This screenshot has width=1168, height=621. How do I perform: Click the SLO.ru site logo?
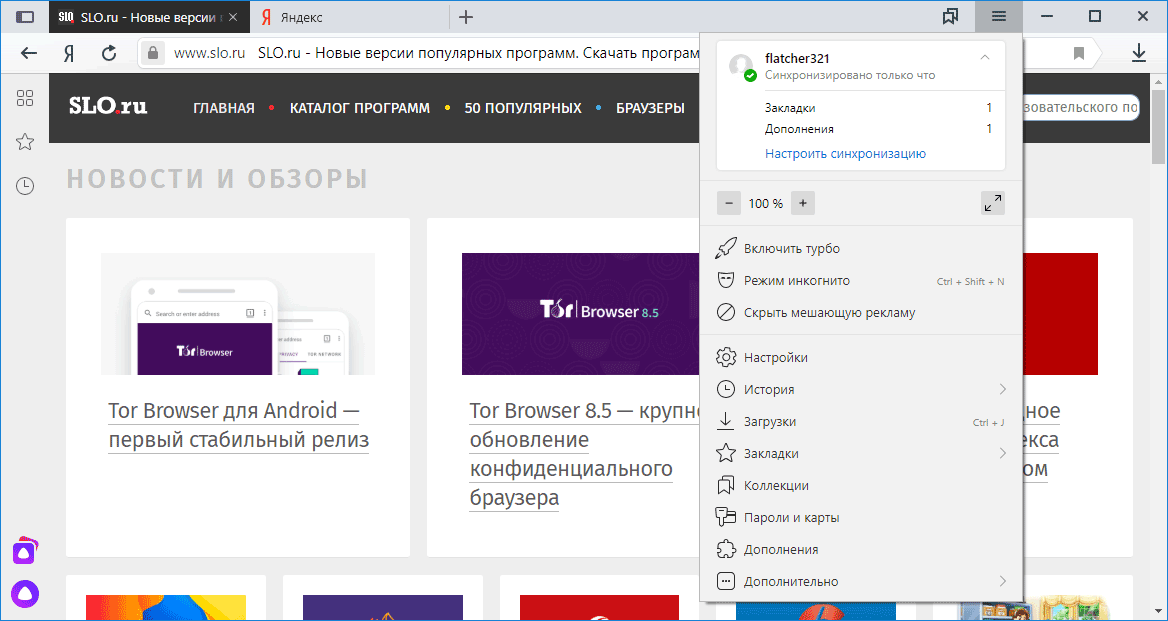[x=108, y=106]
